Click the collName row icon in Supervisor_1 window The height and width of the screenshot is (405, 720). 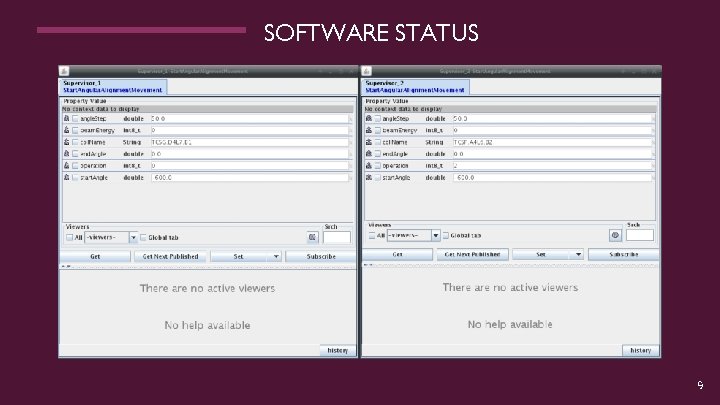[x=67, y=142]
